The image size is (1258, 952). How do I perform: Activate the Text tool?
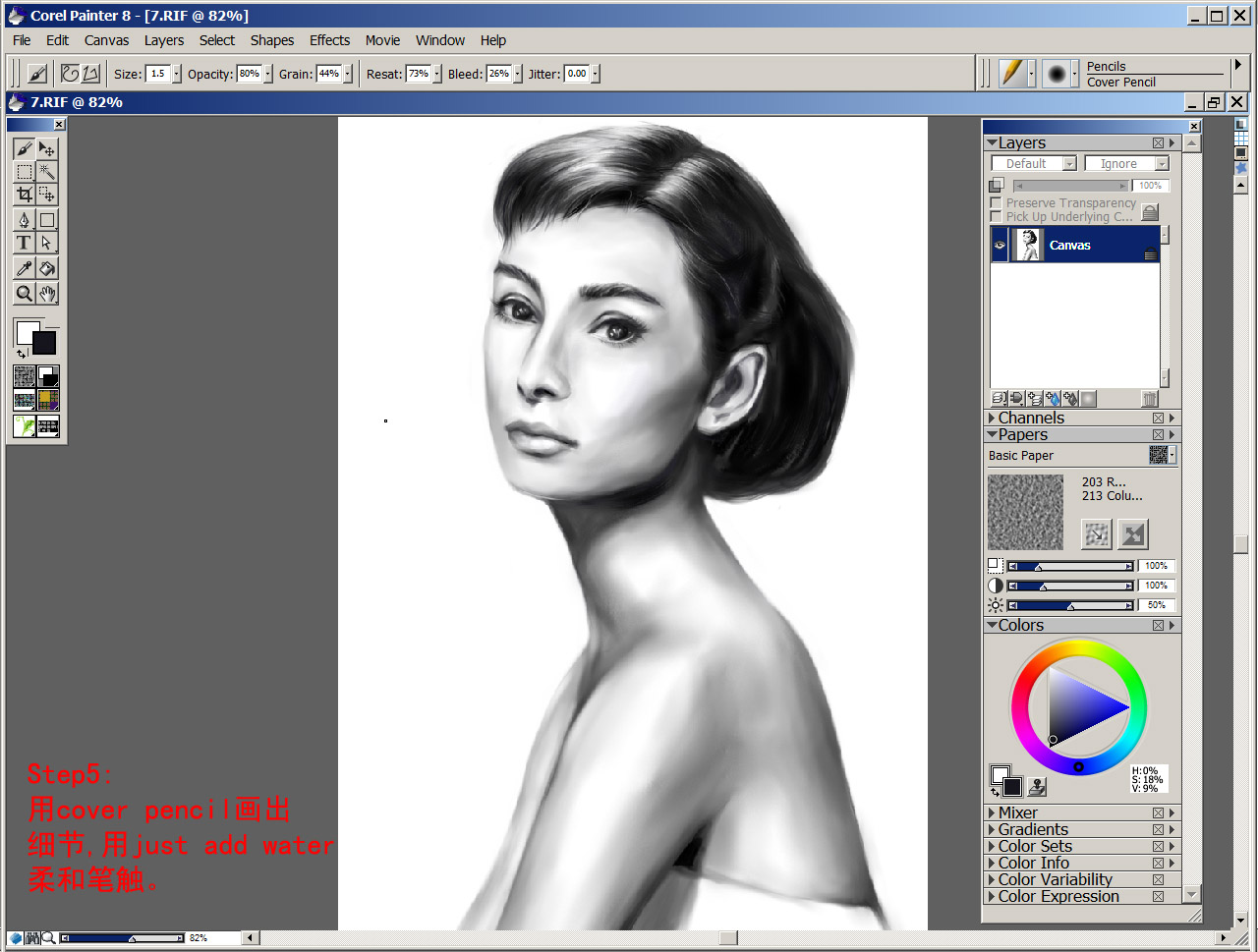(25, 243)
